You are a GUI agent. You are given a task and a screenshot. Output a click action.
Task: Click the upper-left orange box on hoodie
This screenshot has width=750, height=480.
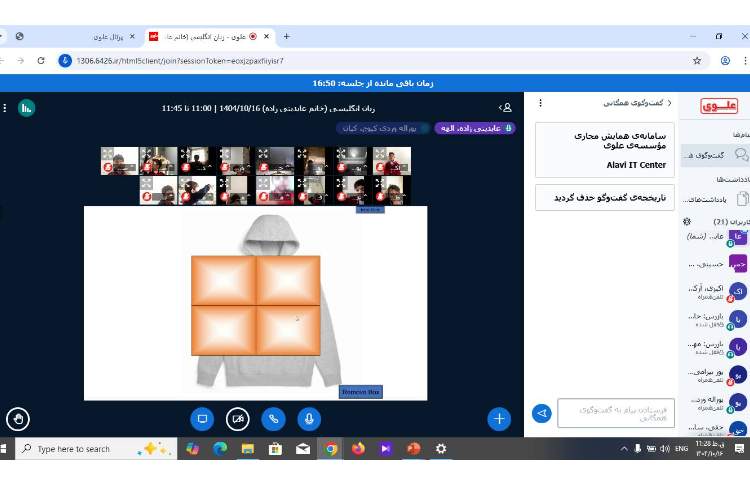point(223,280)
